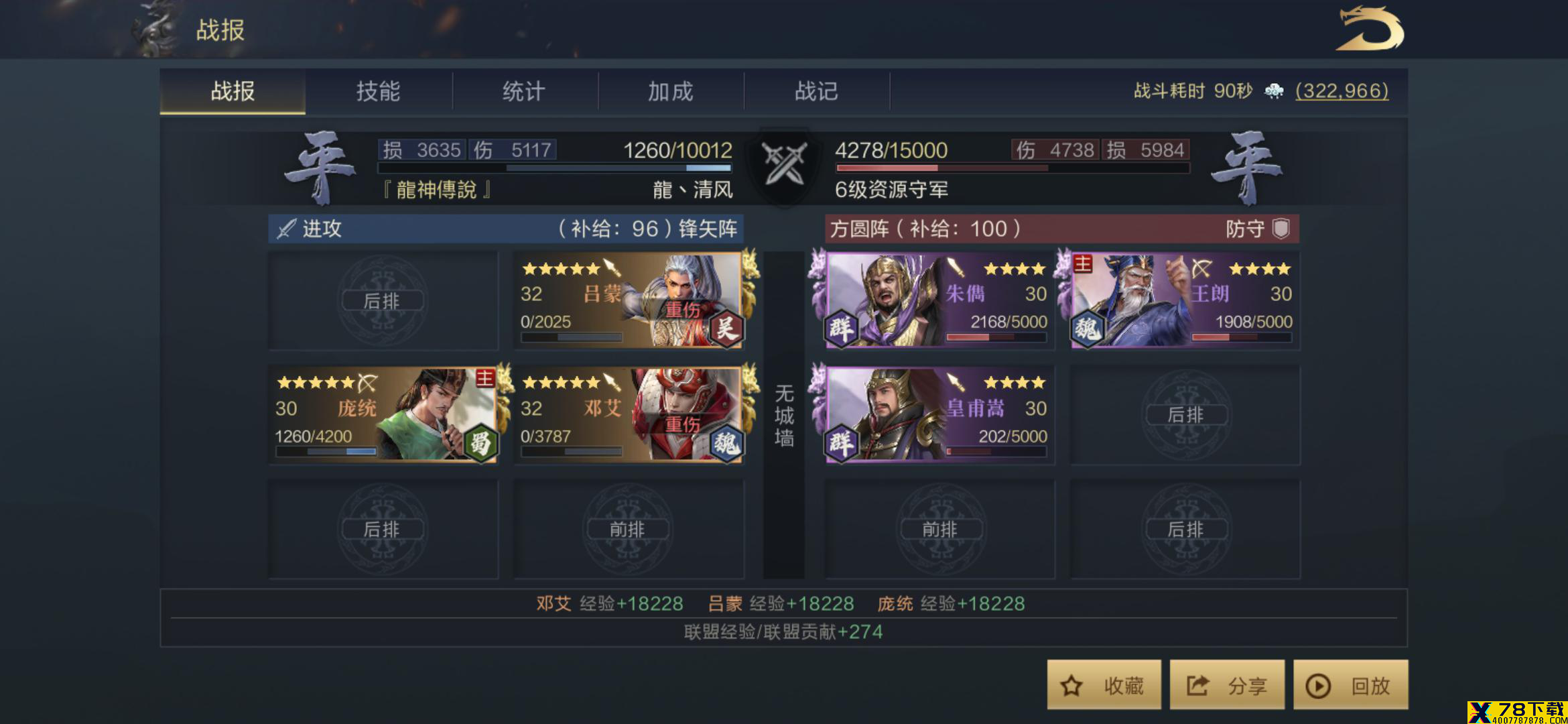Tap the 蜀 faction badge on 庞统
Screen dimensions: 1568x724
pyautogui.click(x=480, y=443)
